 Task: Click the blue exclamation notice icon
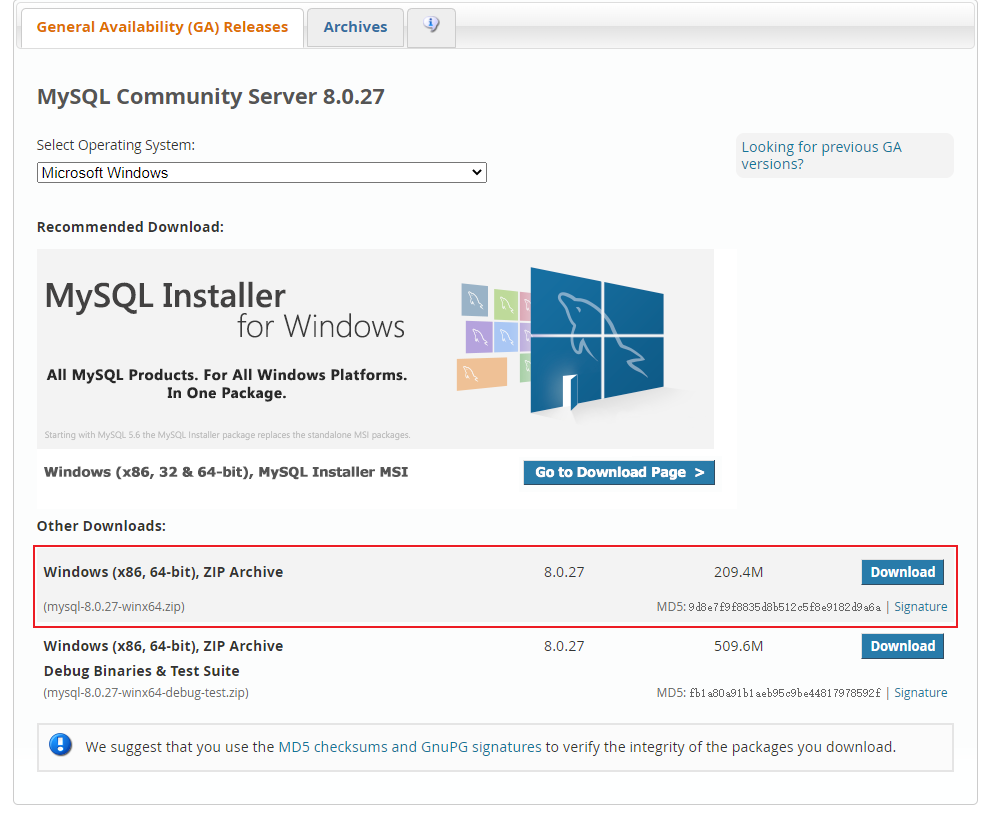(61, 745)
